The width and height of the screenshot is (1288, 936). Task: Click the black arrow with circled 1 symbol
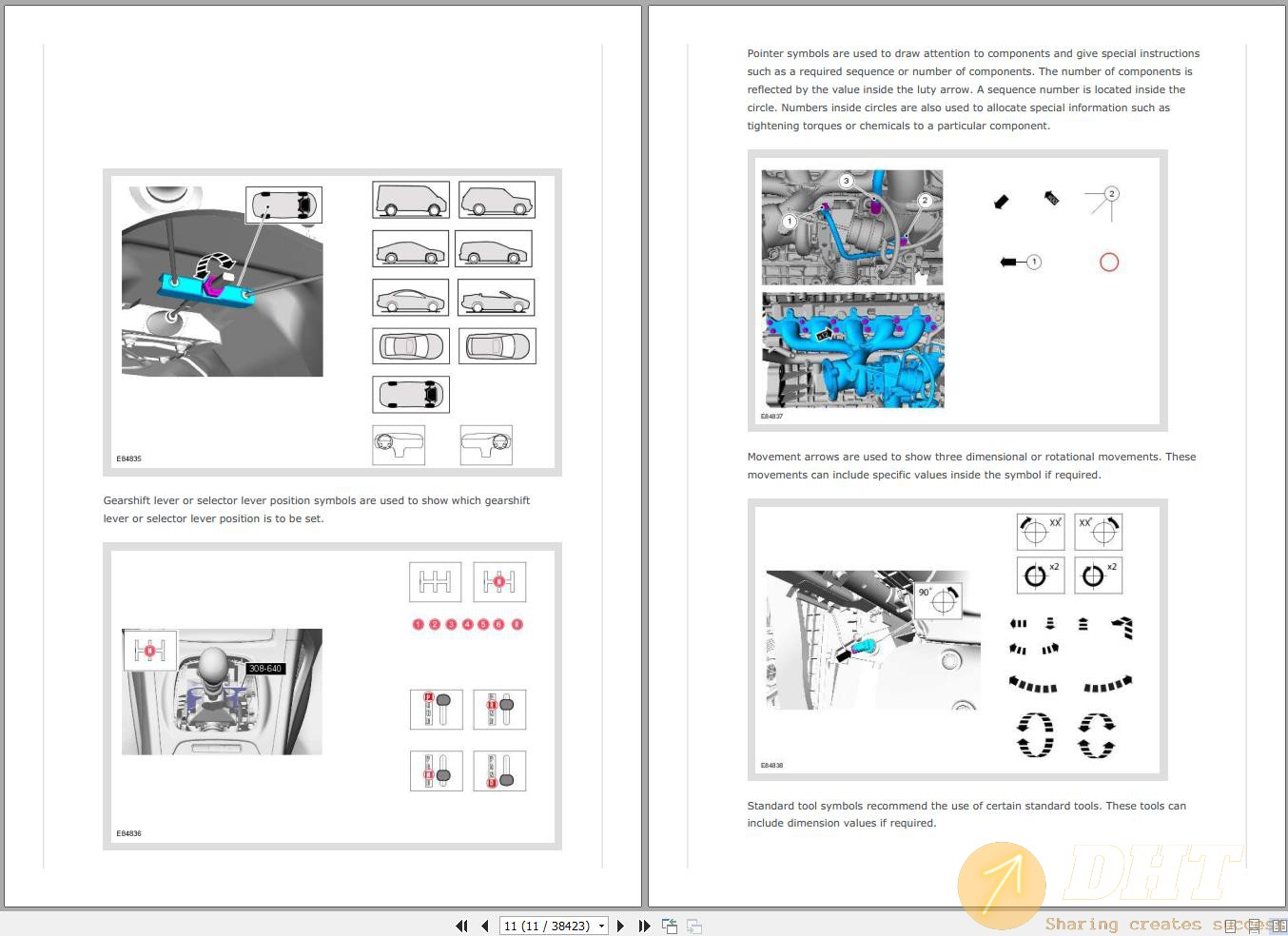[1021, 262]
